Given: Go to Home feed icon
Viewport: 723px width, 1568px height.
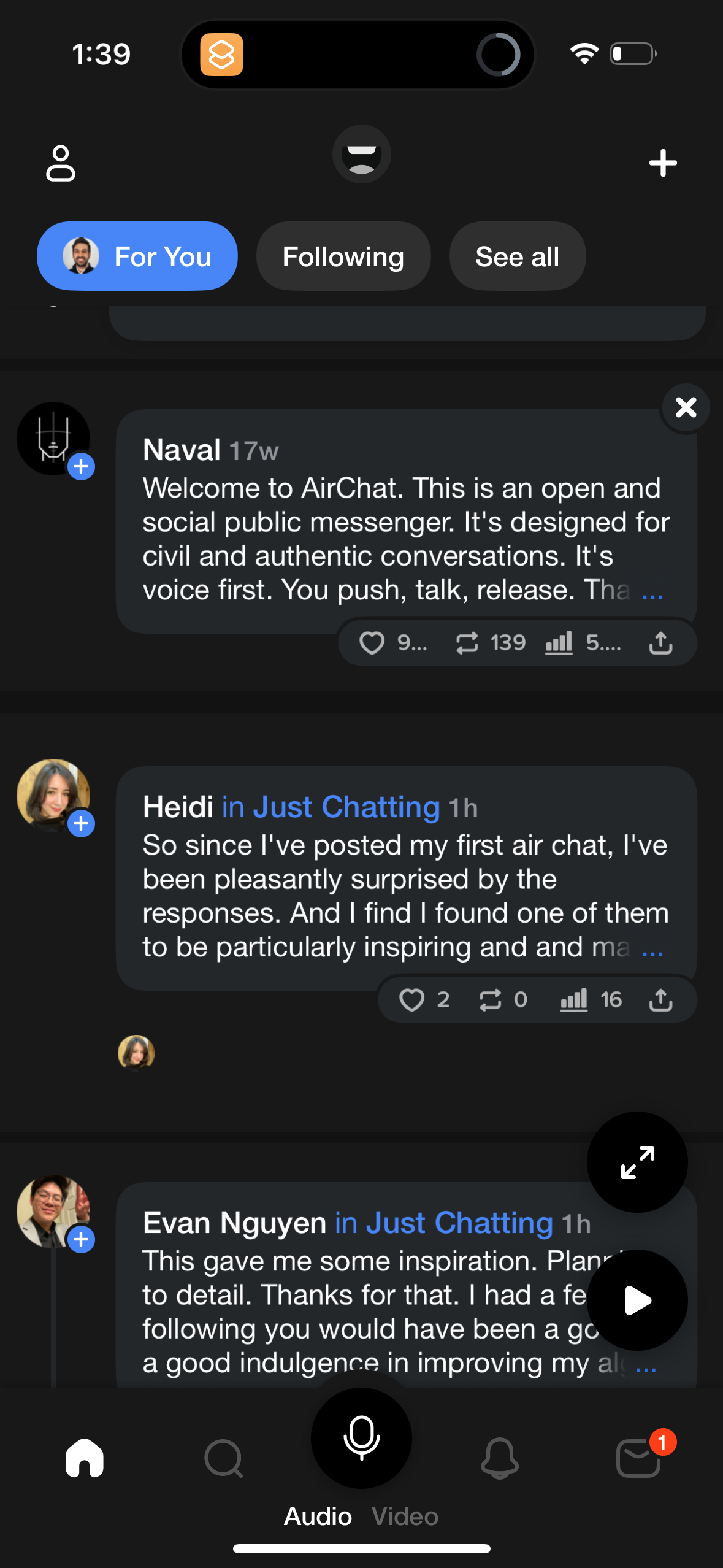Looking at the screenshot, I should [x=85, y=1459].
